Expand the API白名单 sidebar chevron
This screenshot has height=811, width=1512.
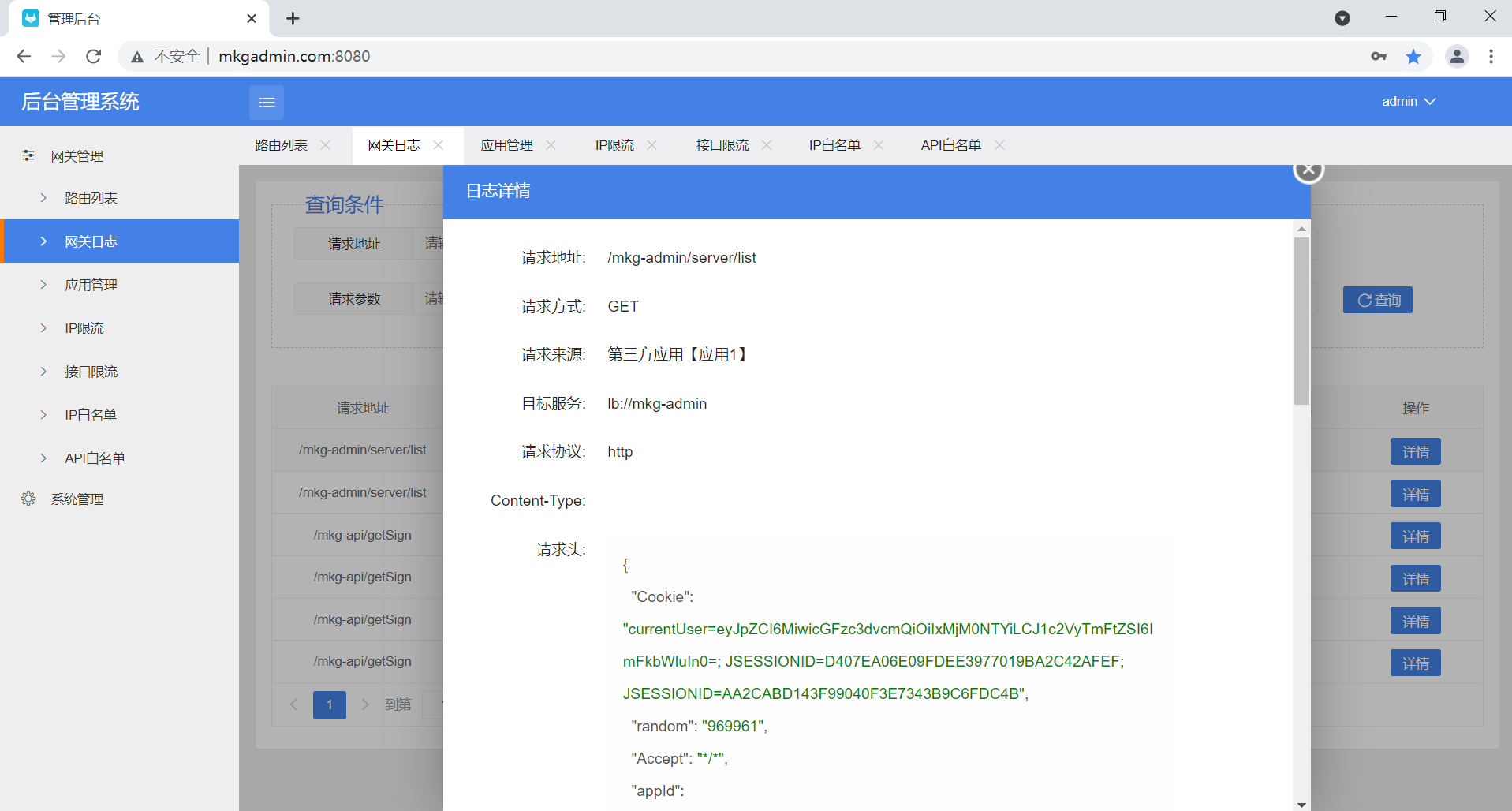(x=43, y=458)
